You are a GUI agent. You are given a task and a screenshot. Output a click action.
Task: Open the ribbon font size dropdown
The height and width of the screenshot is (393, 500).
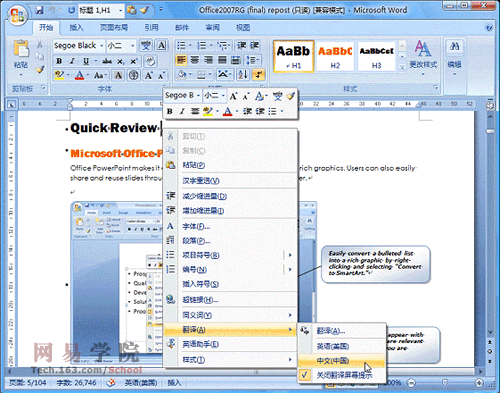[x=133, y=45]
